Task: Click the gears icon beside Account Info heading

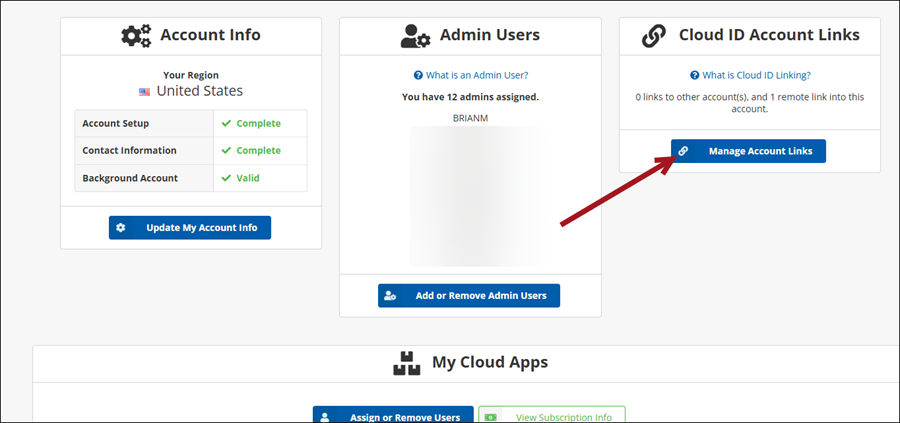Action: [135, 35]
